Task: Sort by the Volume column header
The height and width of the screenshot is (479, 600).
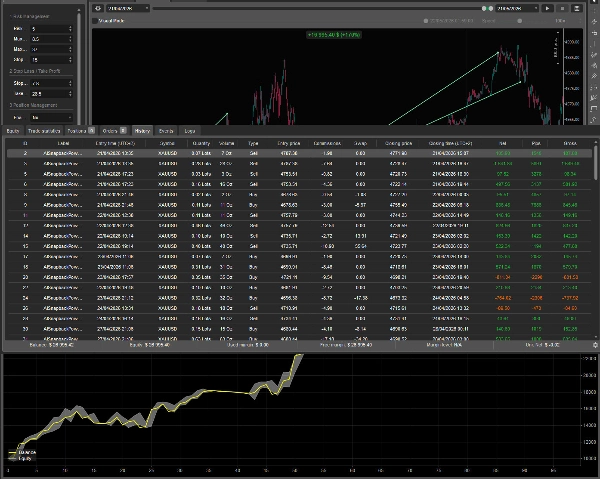Action: coord(226,143)
